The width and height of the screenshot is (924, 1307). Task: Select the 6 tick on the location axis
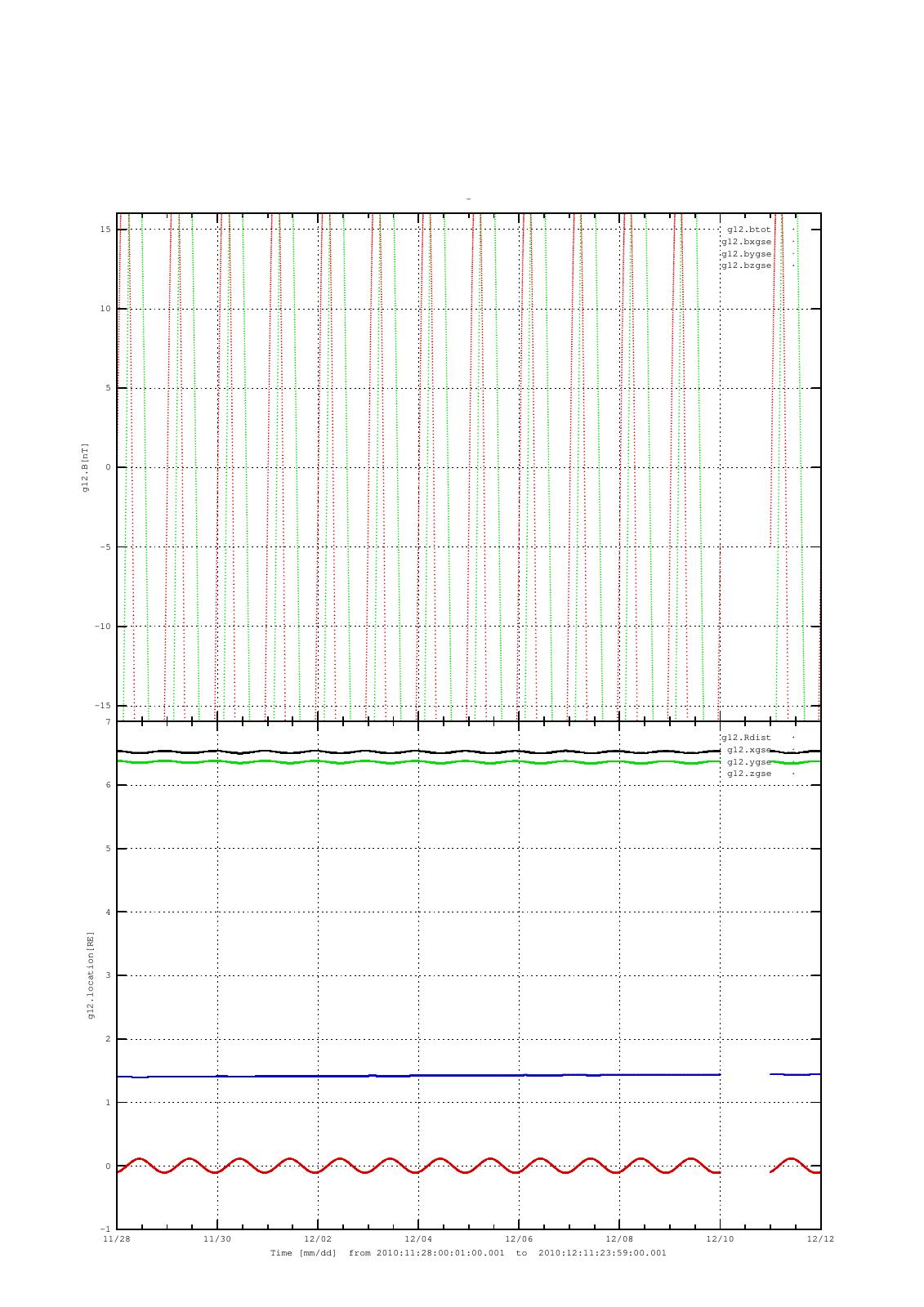[x=108, y=785]
